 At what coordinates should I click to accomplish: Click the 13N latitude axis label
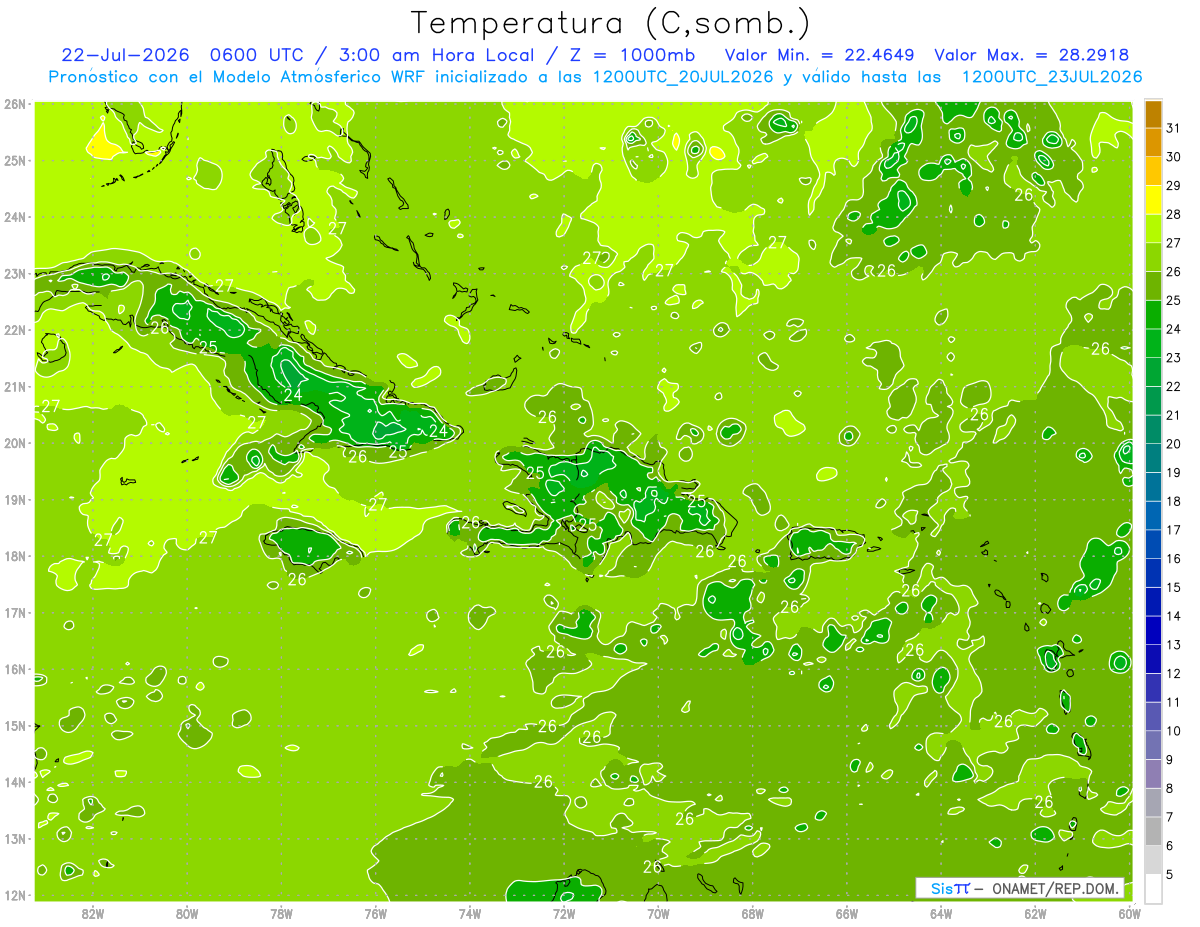(15, 838)
